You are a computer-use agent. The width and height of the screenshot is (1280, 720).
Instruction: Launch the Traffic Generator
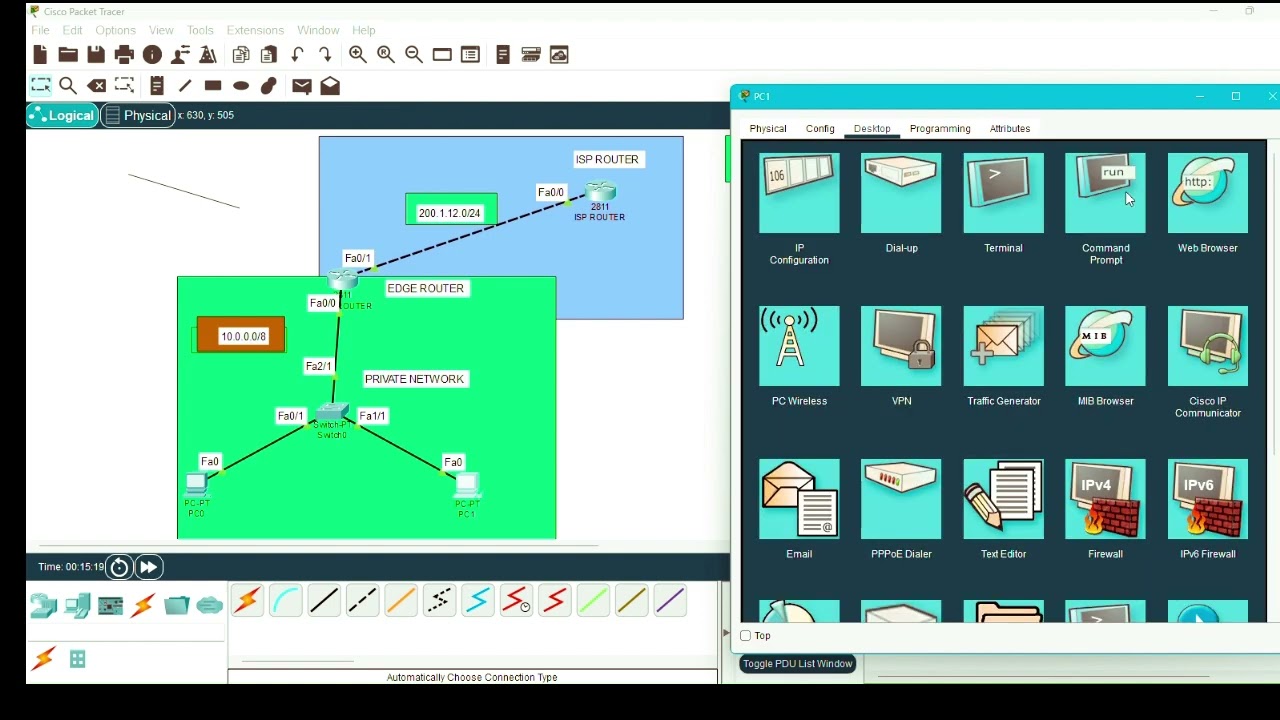(1003, 346)
